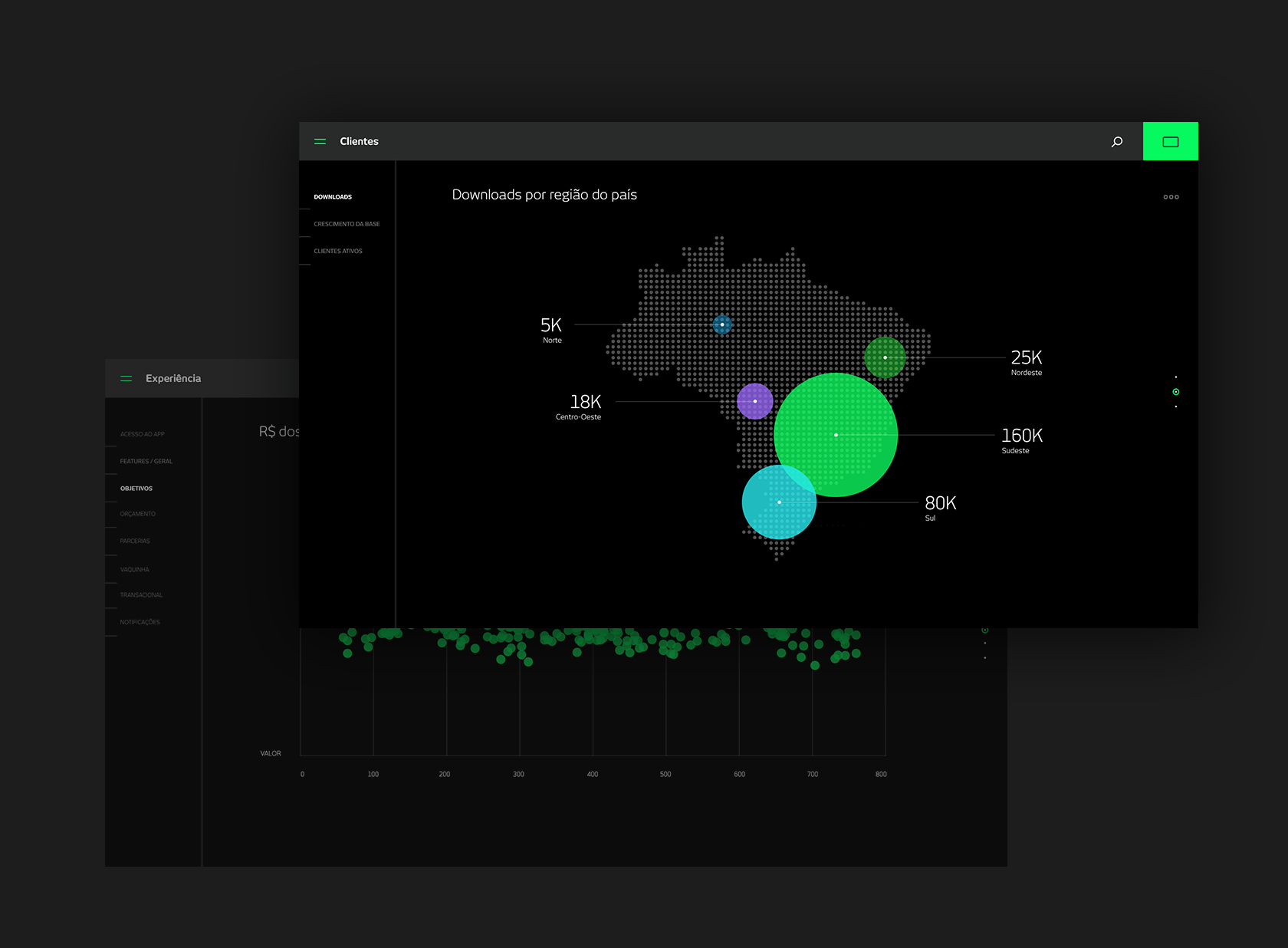Image resolution: width=1288 pixels, height=948 pixels.
Task: Select CLIENTES ATIVOS in the sidebar
Action: tap(338, 251)
